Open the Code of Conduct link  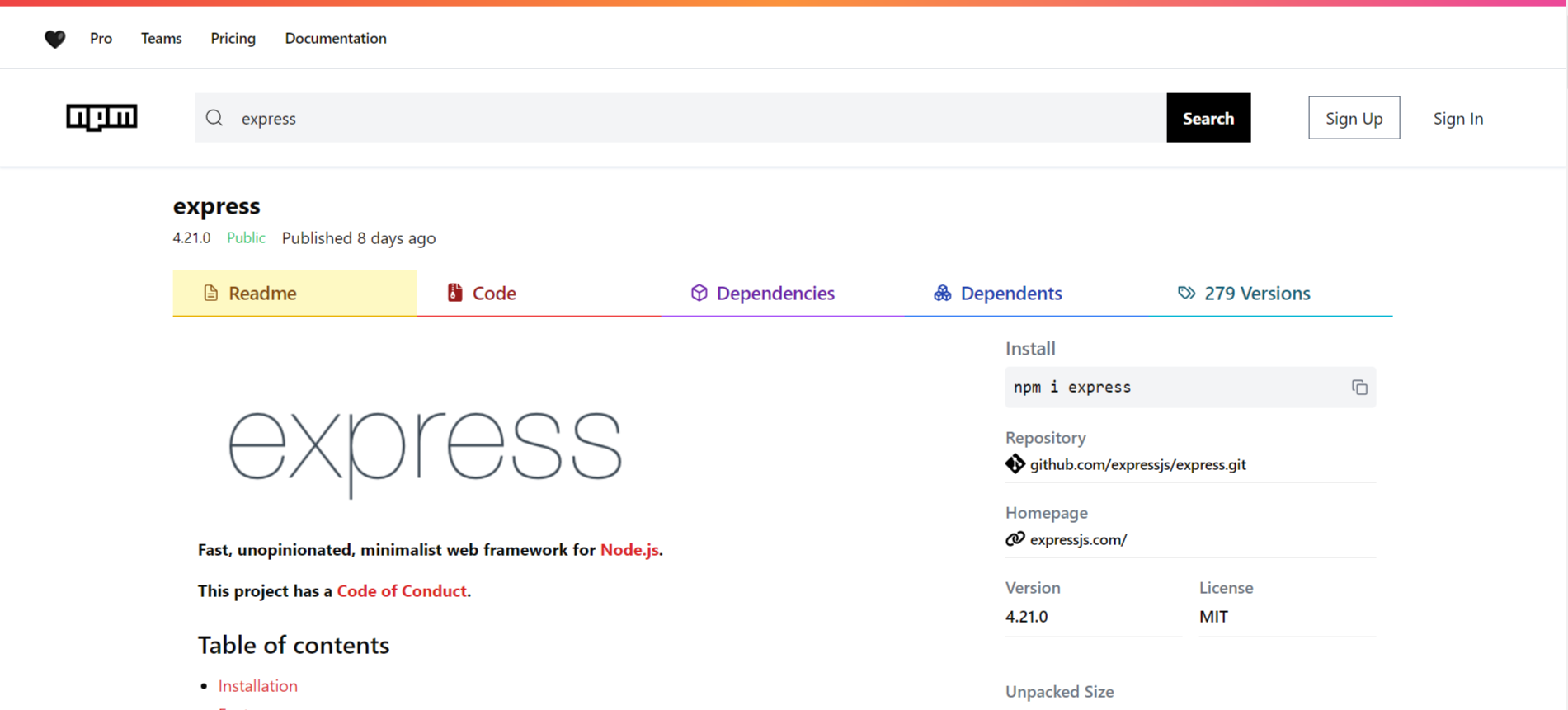click(x=402, y=590)
